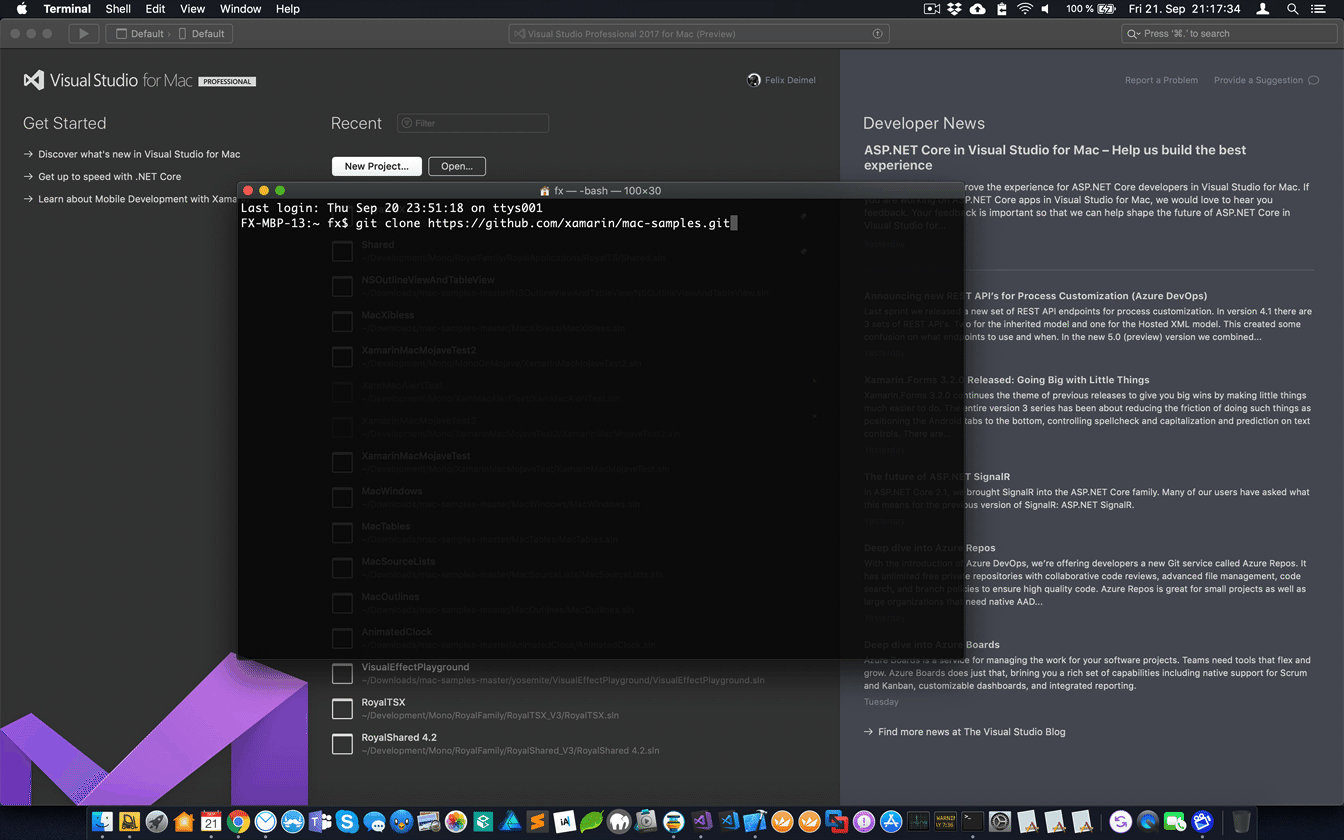This screenshot has width=1344, height=840.
Task: Open iA Writer in the Dock
Action: coord(564,821)
